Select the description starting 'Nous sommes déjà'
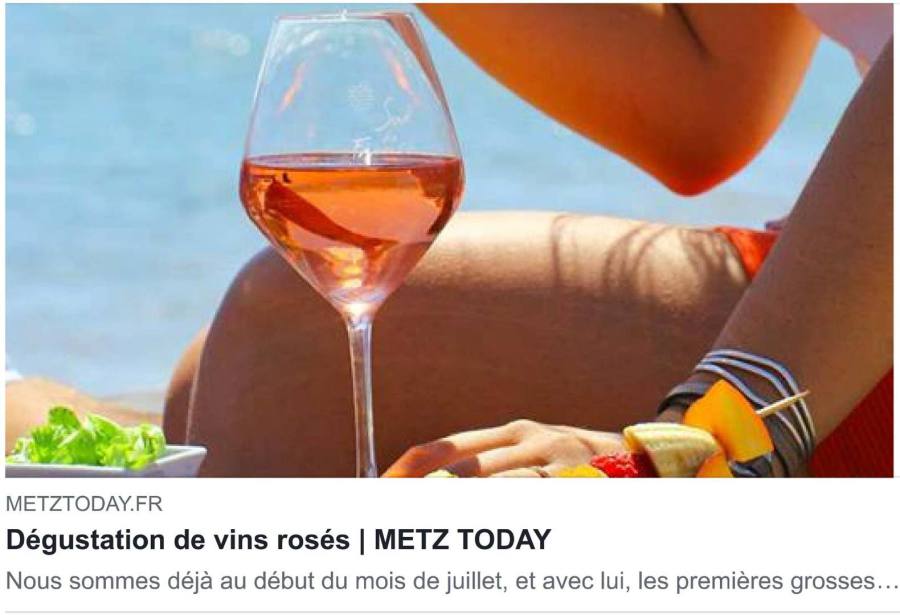The image size is (900, 615). tap(451, 581)
